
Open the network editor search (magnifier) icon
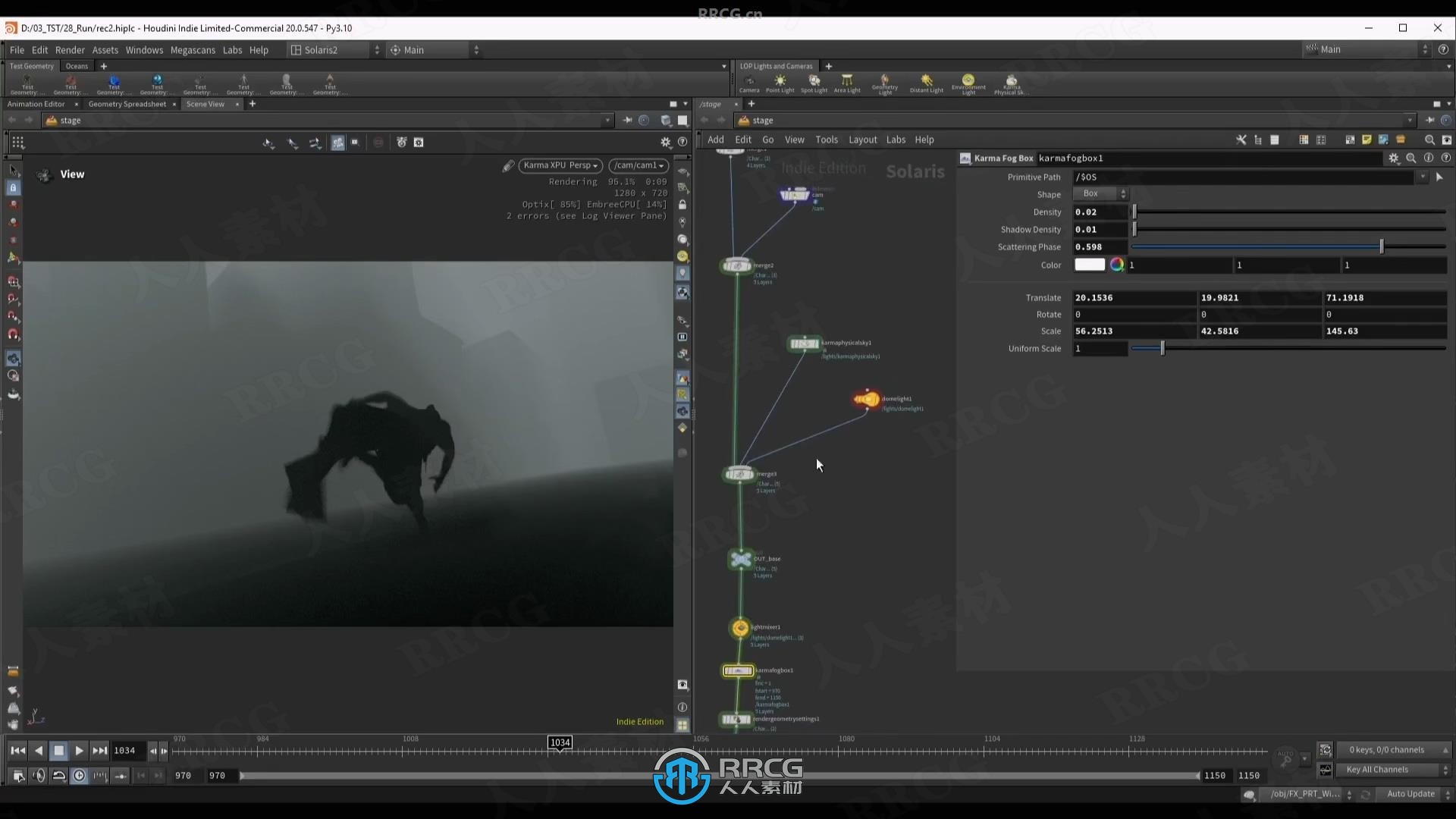[1429, 140]
